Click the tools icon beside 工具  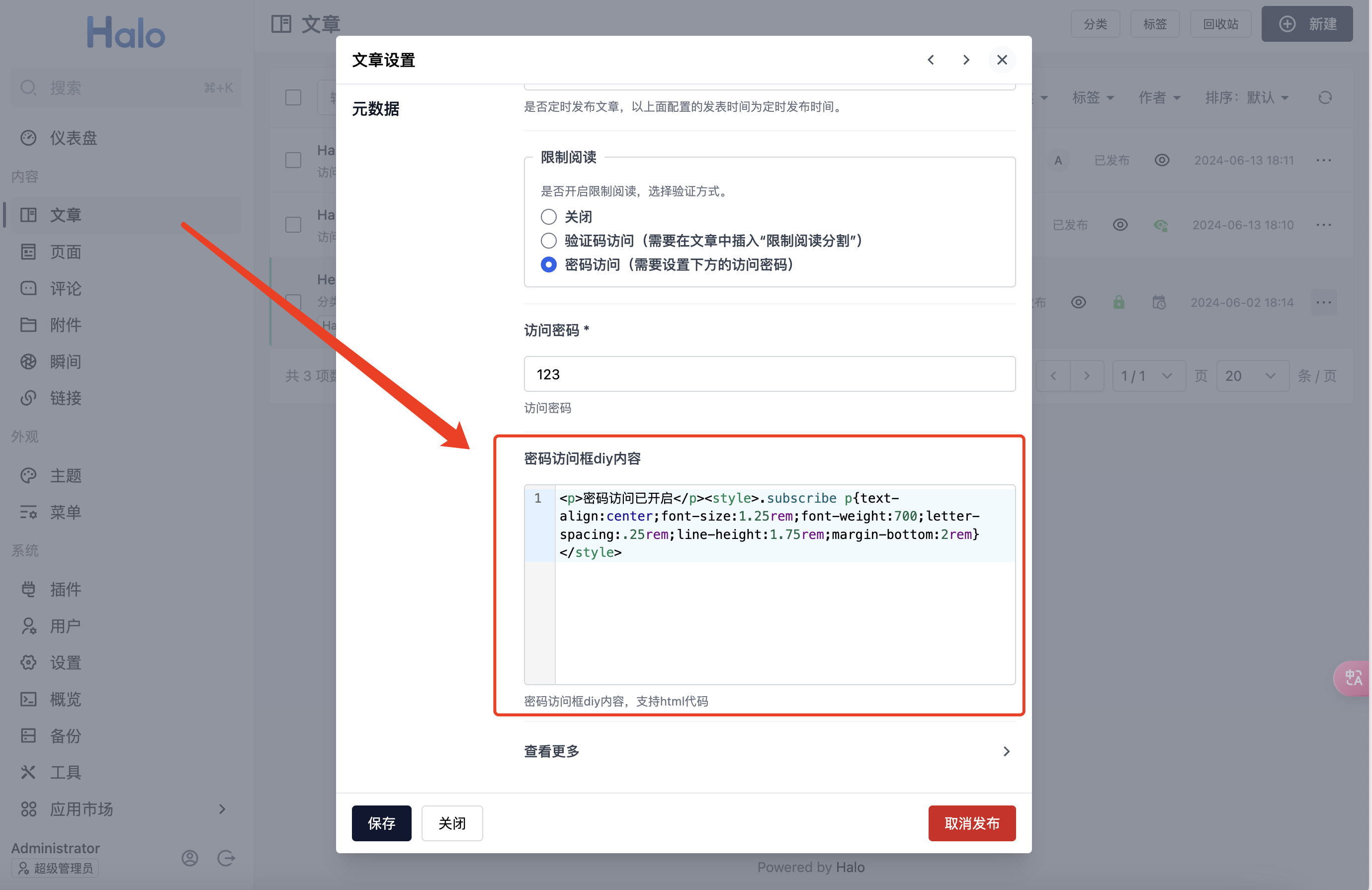coord(28,772)
